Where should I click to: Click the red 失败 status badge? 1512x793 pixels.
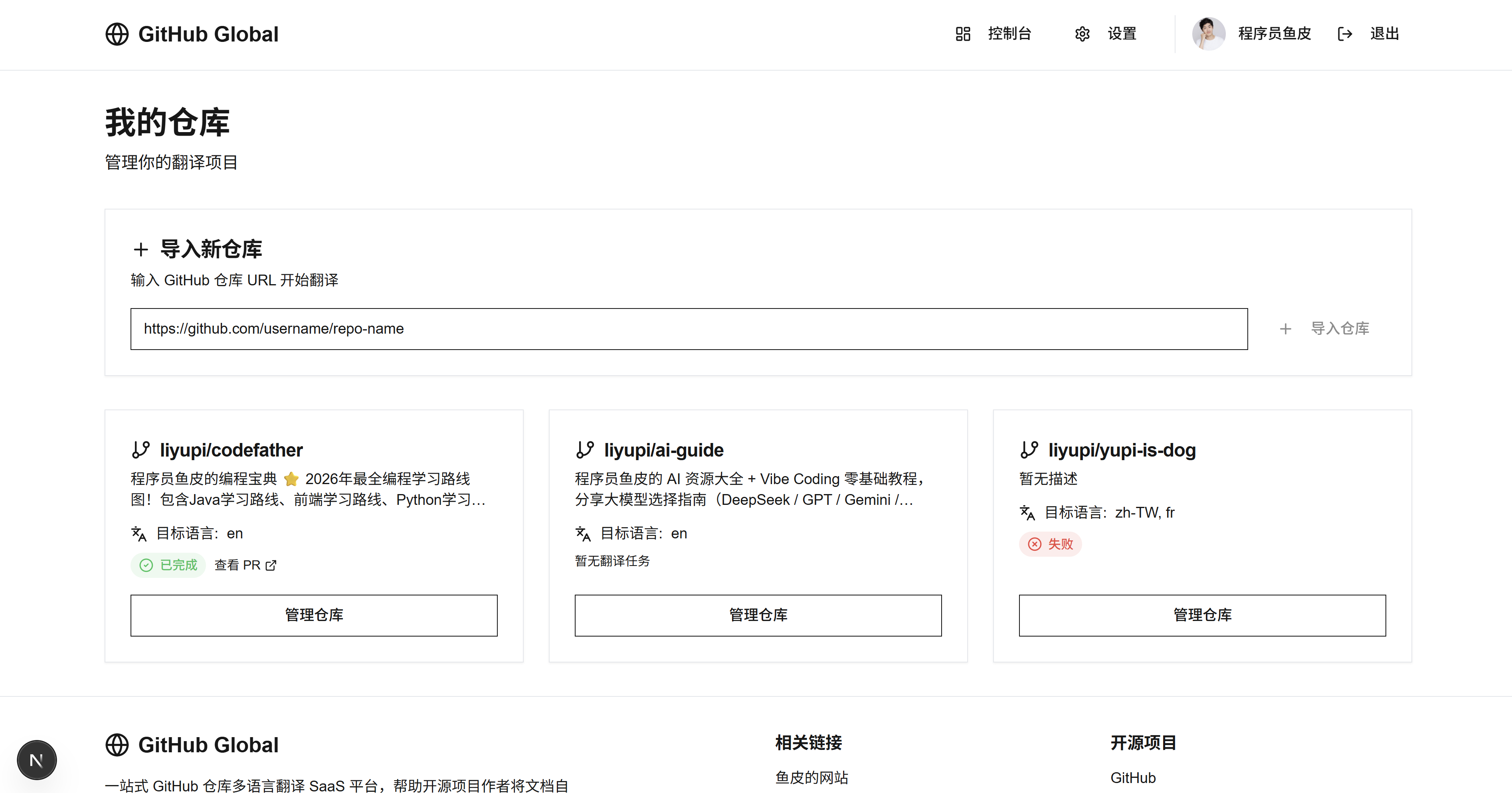tap(1050, 544)
